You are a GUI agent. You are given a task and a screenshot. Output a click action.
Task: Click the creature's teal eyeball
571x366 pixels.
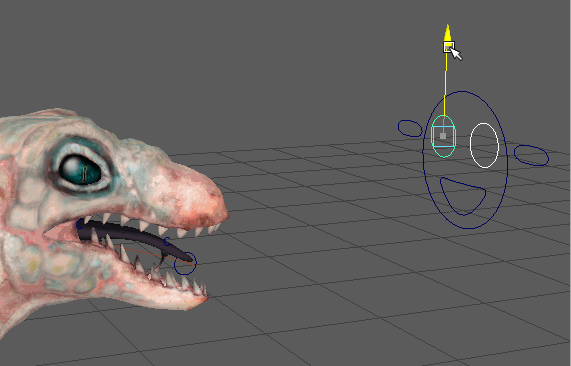pyautogui.click(x=79, y=170)
